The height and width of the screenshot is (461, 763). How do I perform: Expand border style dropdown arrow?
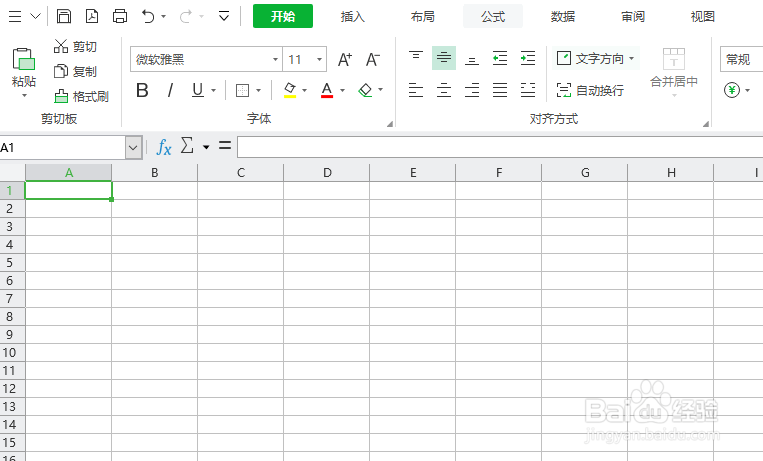(258, 90)
